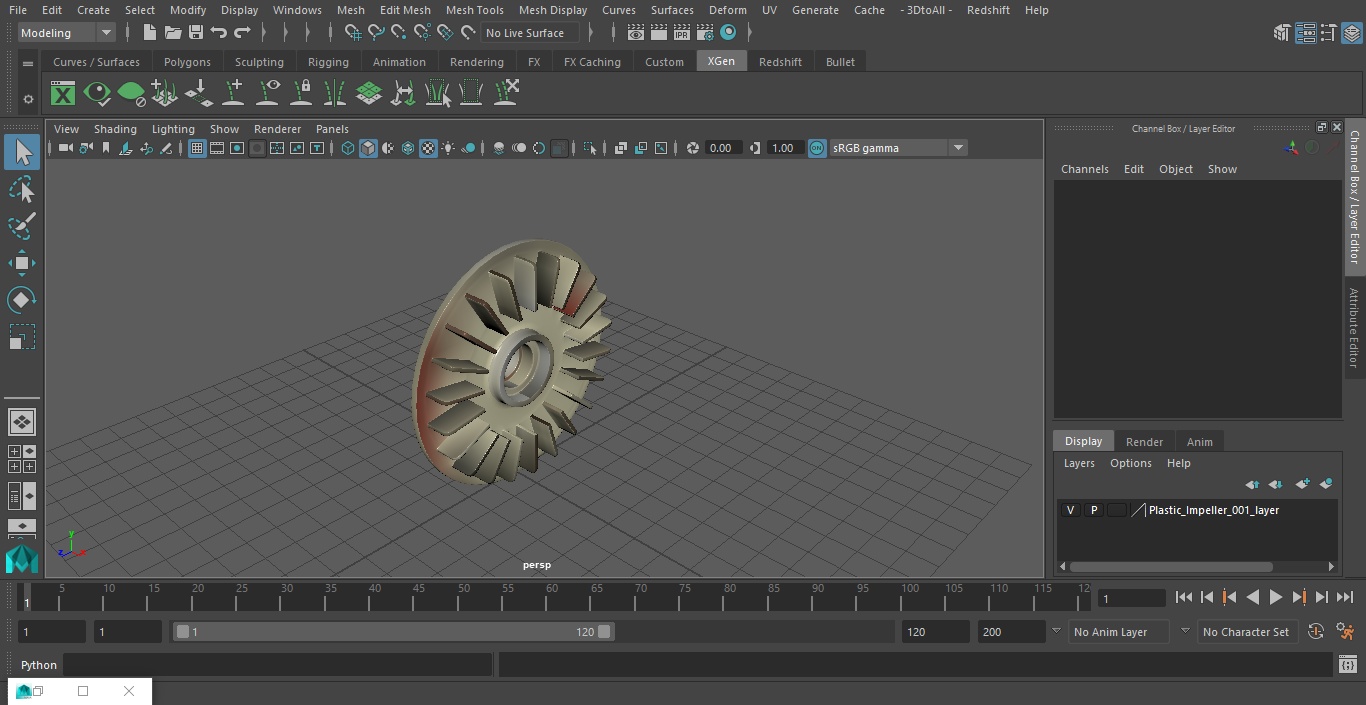Switch to the Render layer tab

[x=1144, y=442]
